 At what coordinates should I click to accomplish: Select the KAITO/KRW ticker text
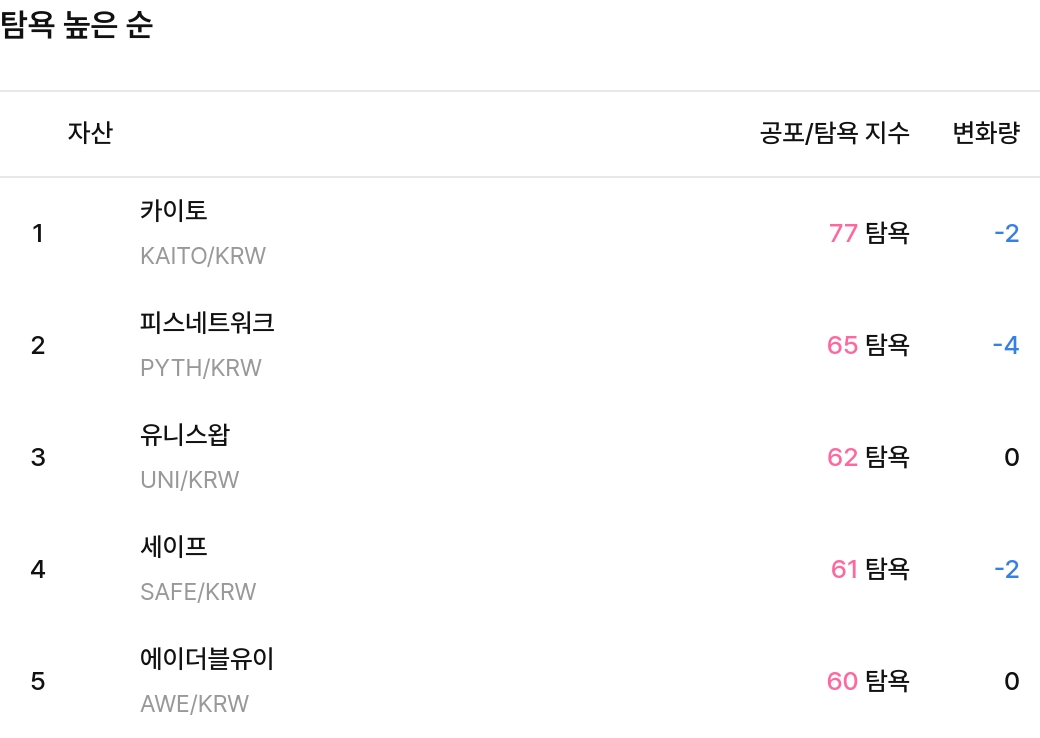click(203, 256)
